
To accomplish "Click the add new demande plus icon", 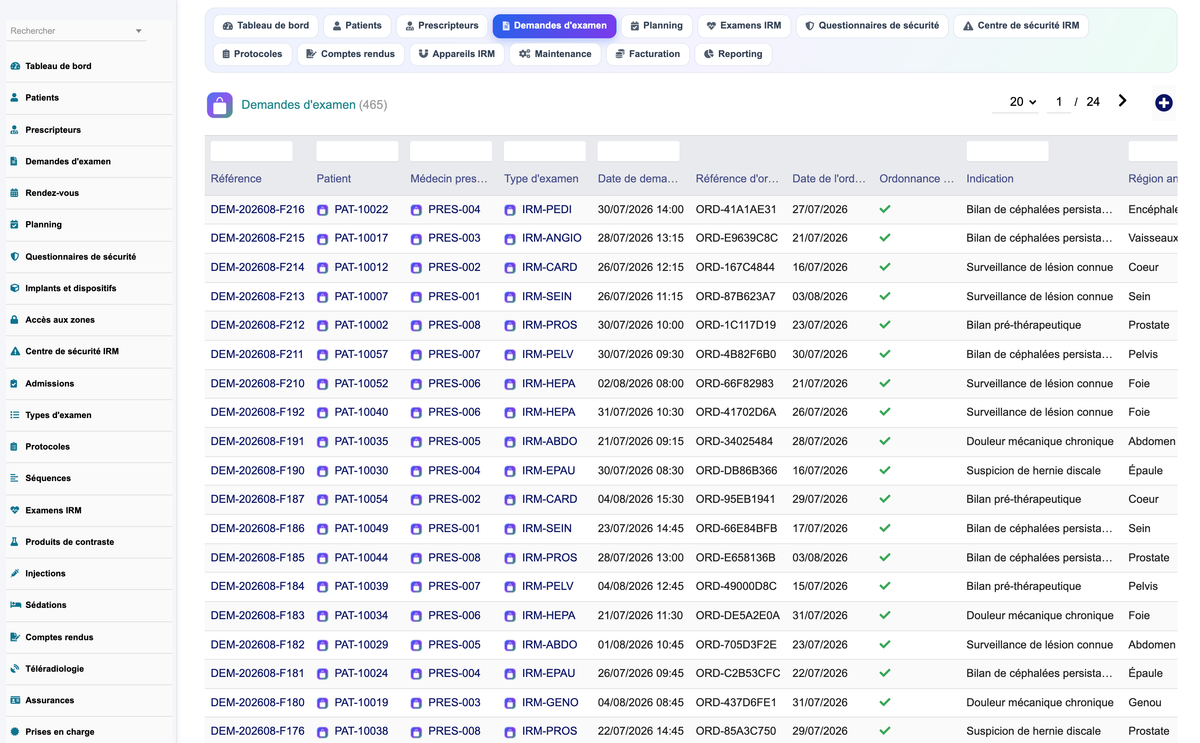I will tap(1163, 103).
